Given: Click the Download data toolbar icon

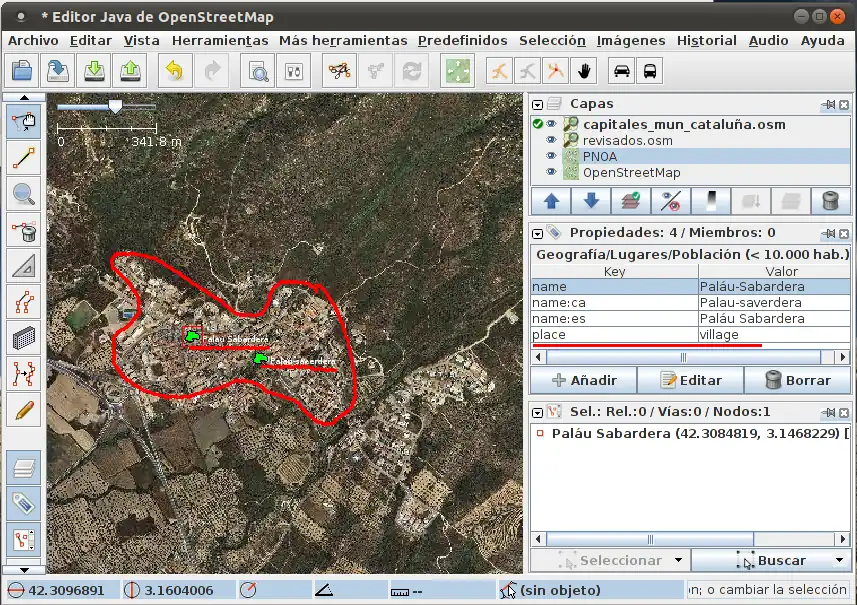Looking at the screenshot, I should (95, 71).
